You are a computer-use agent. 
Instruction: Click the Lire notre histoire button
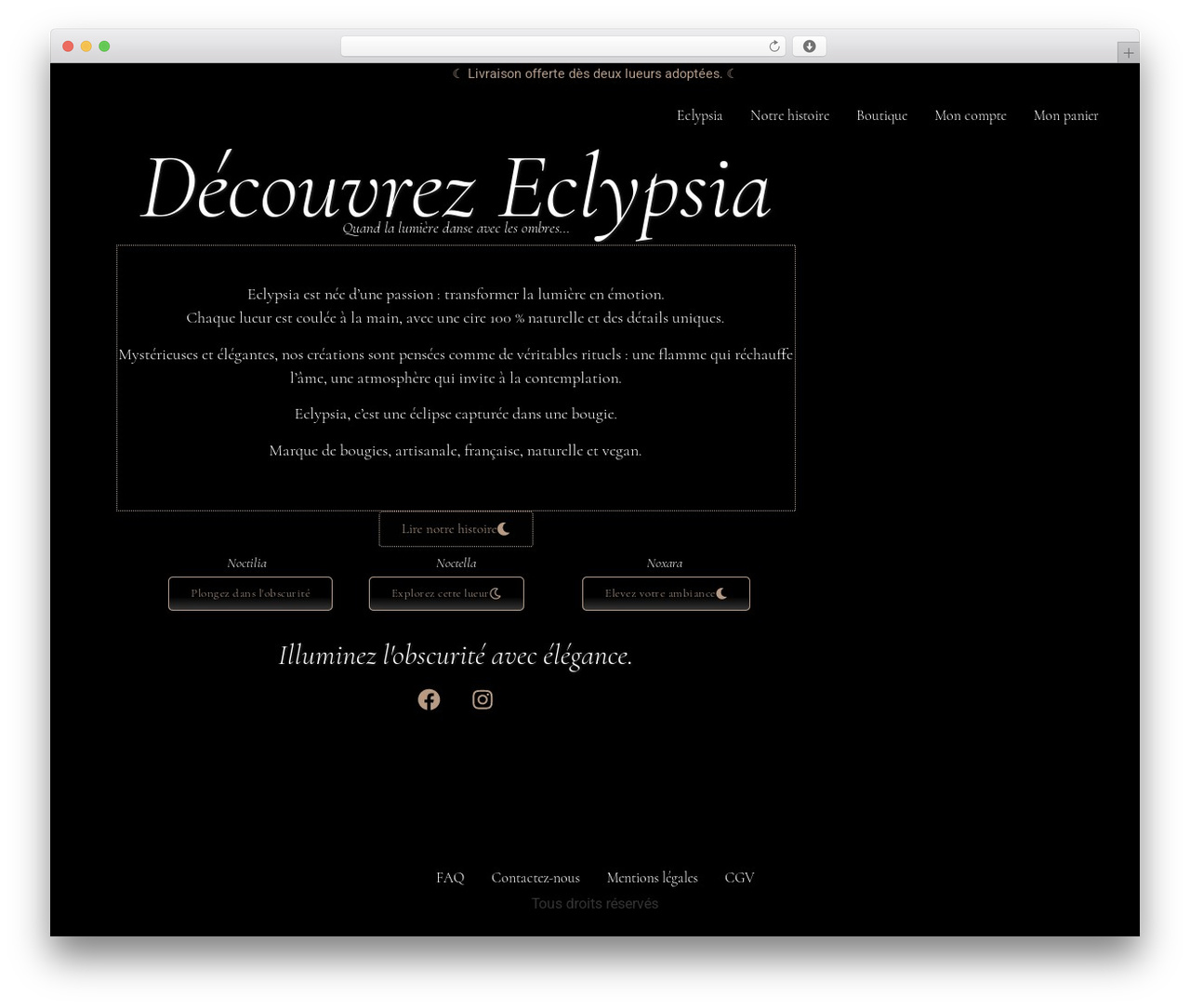(x=456, y=529)
